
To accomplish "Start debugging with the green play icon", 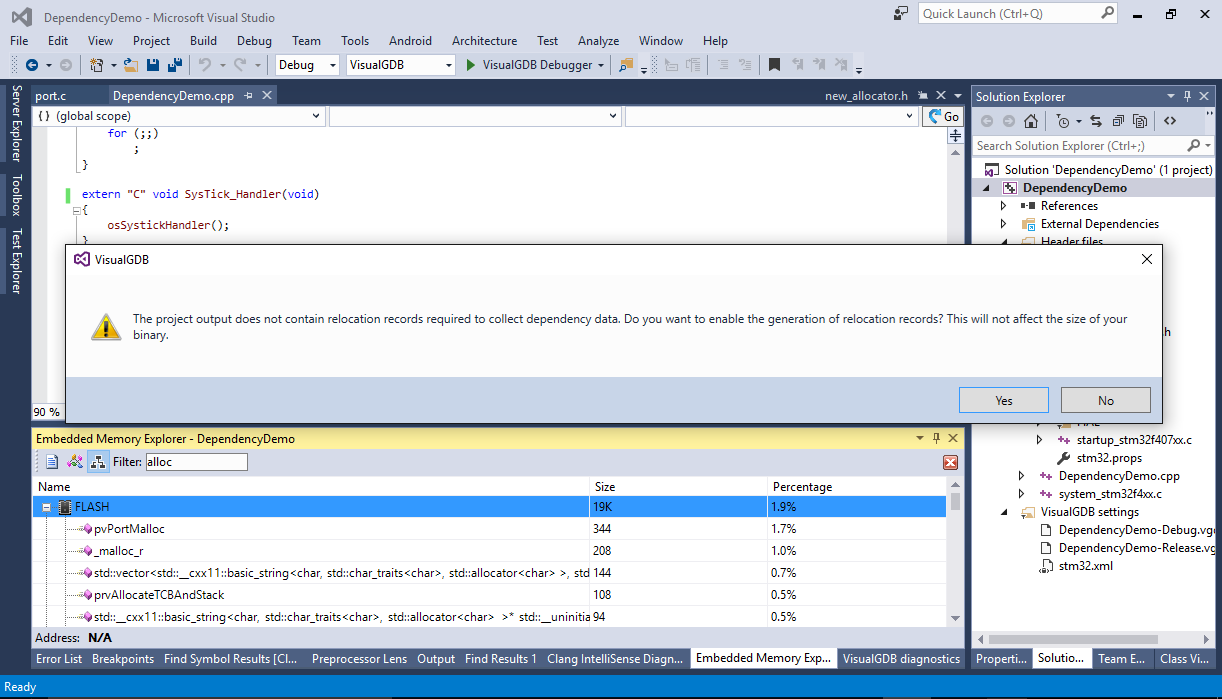I will (x=472, y=65).
